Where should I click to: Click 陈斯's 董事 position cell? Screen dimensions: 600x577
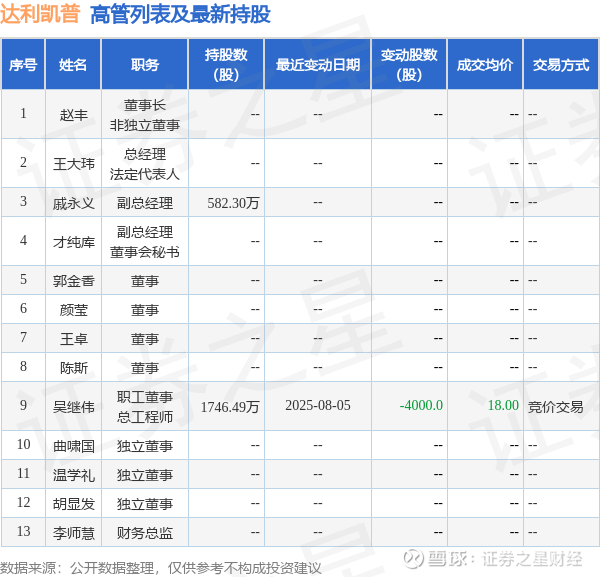click(145, 368)
